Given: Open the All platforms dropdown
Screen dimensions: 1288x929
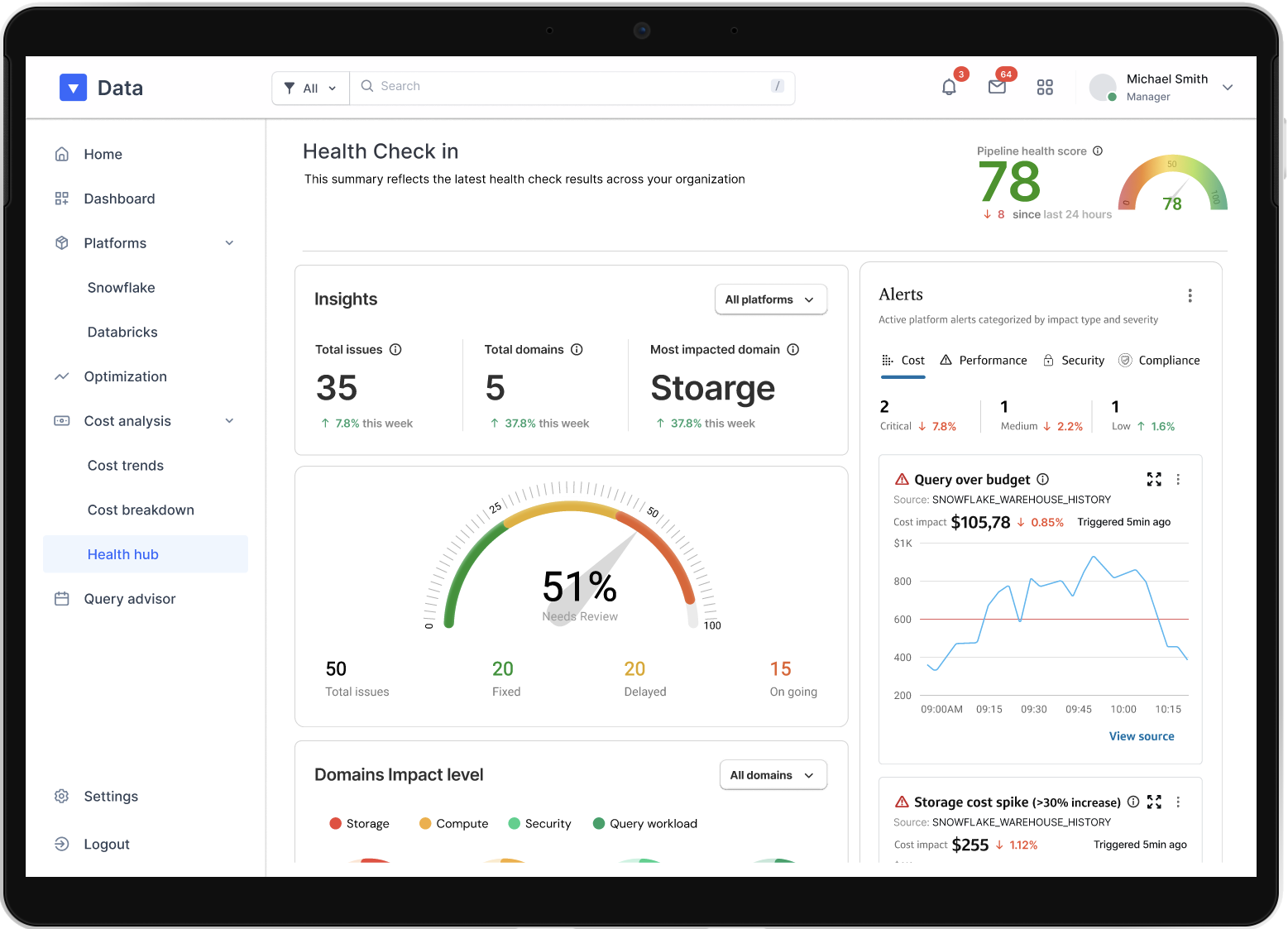Looking at the screenshot, I should point(770,299).
